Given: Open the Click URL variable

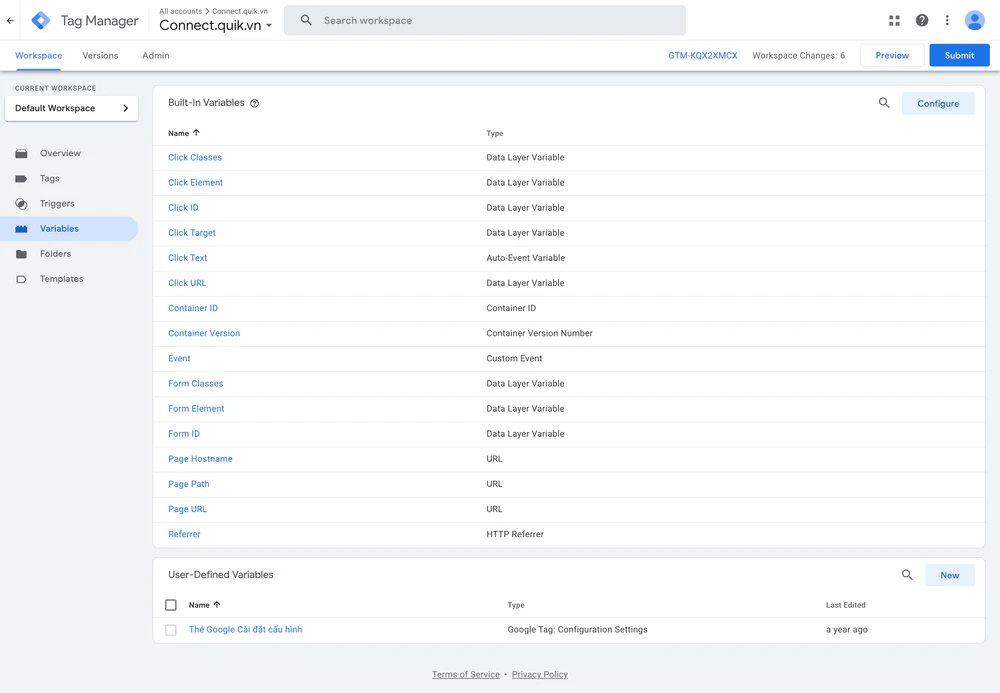Looking at the screenshot, I should tap(187, 283).
